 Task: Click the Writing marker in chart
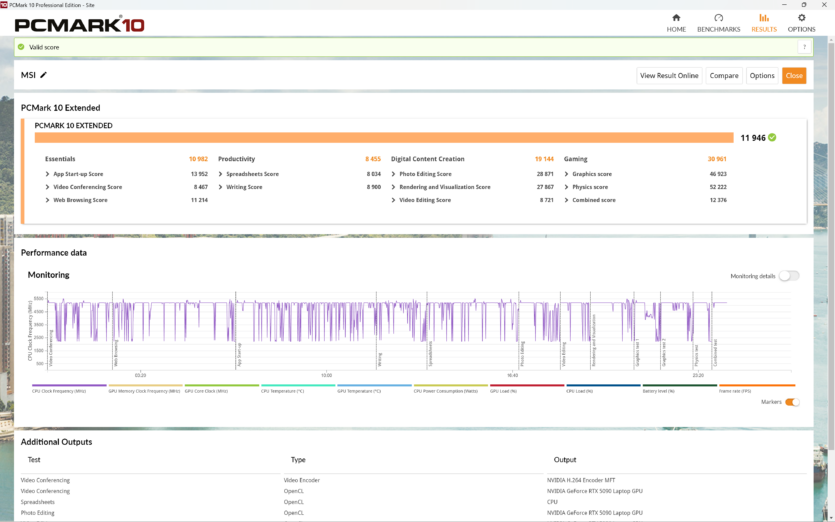click(x=380, y=360)
